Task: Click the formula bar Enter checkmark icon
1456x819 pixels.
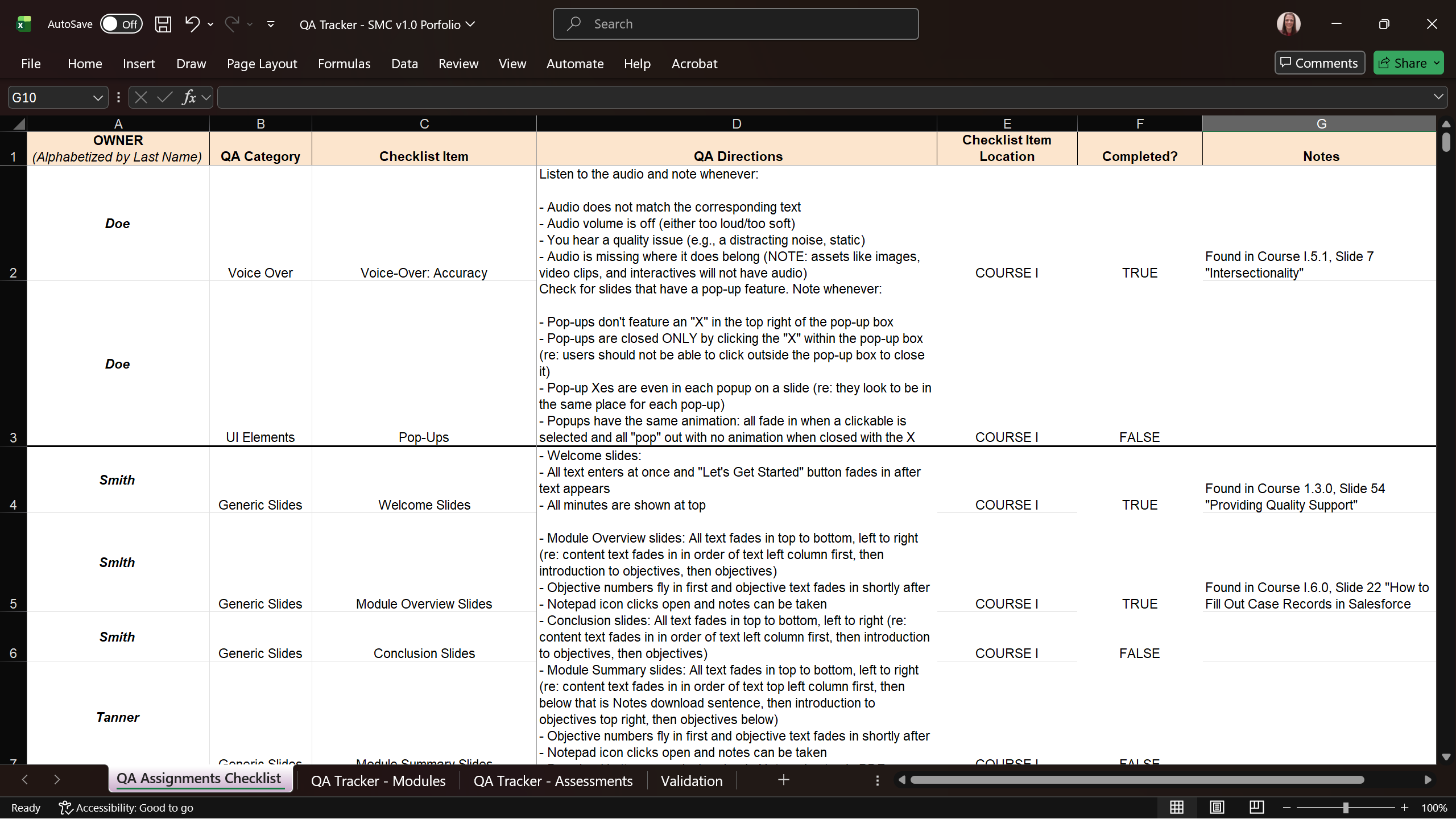Action: [165, 98]
